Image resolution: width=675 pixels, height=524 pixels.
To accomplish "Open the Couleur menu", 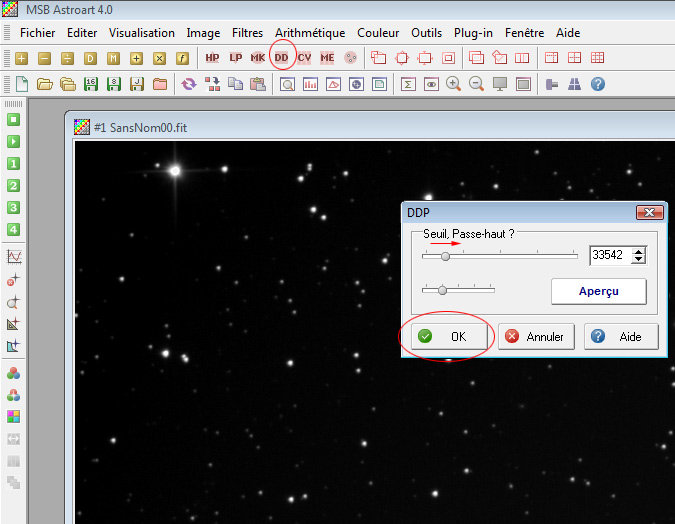I will (378, 33).
